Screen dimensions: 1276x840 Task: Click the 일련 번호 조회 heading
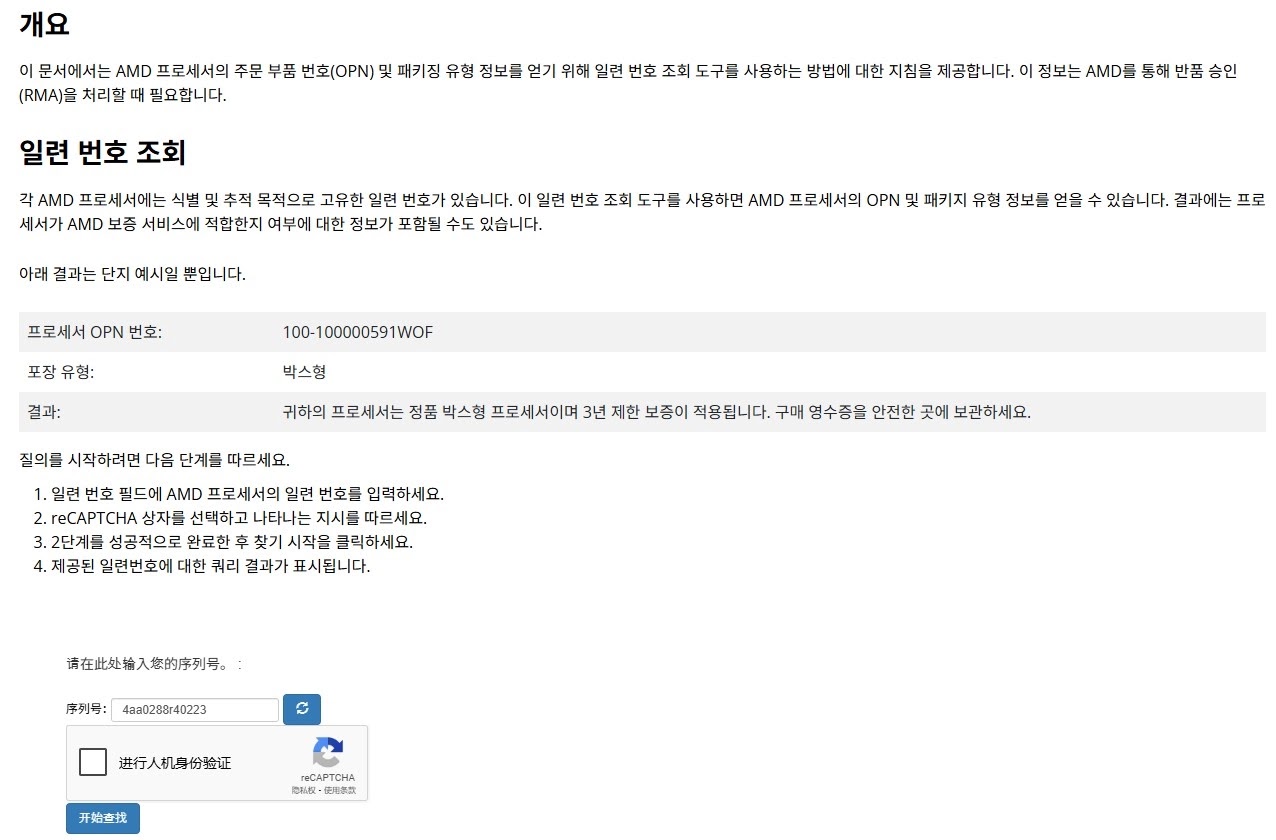(103, 152)
